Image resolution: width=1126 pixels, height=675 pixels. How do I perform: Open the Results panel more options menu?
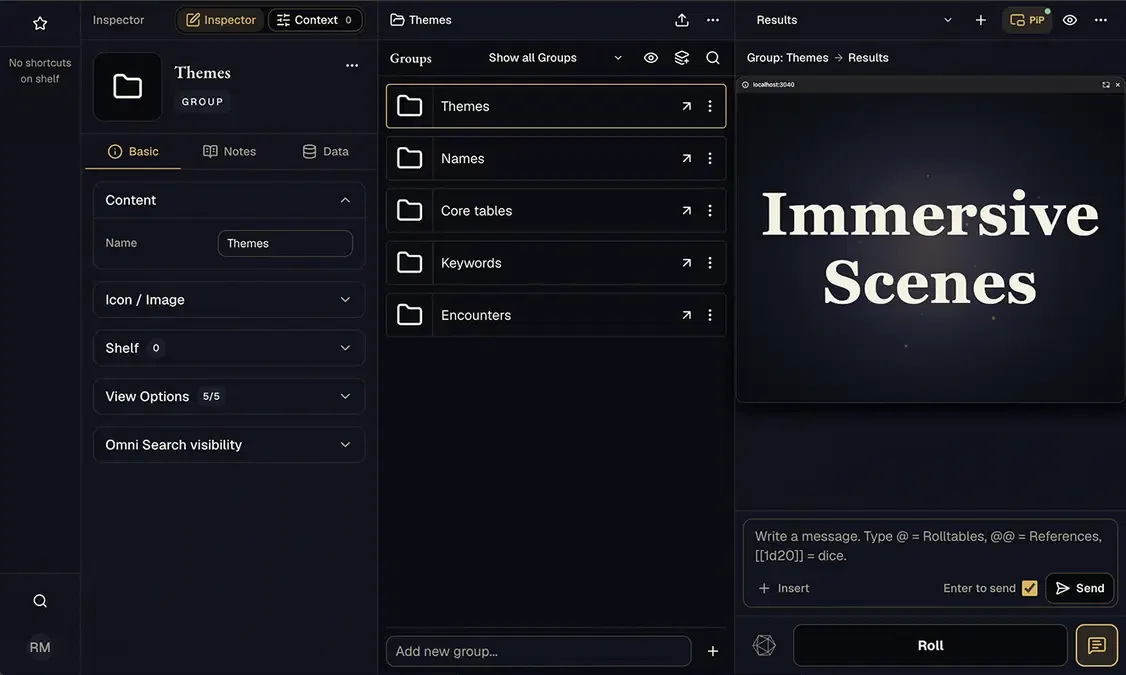(1100, 20)
